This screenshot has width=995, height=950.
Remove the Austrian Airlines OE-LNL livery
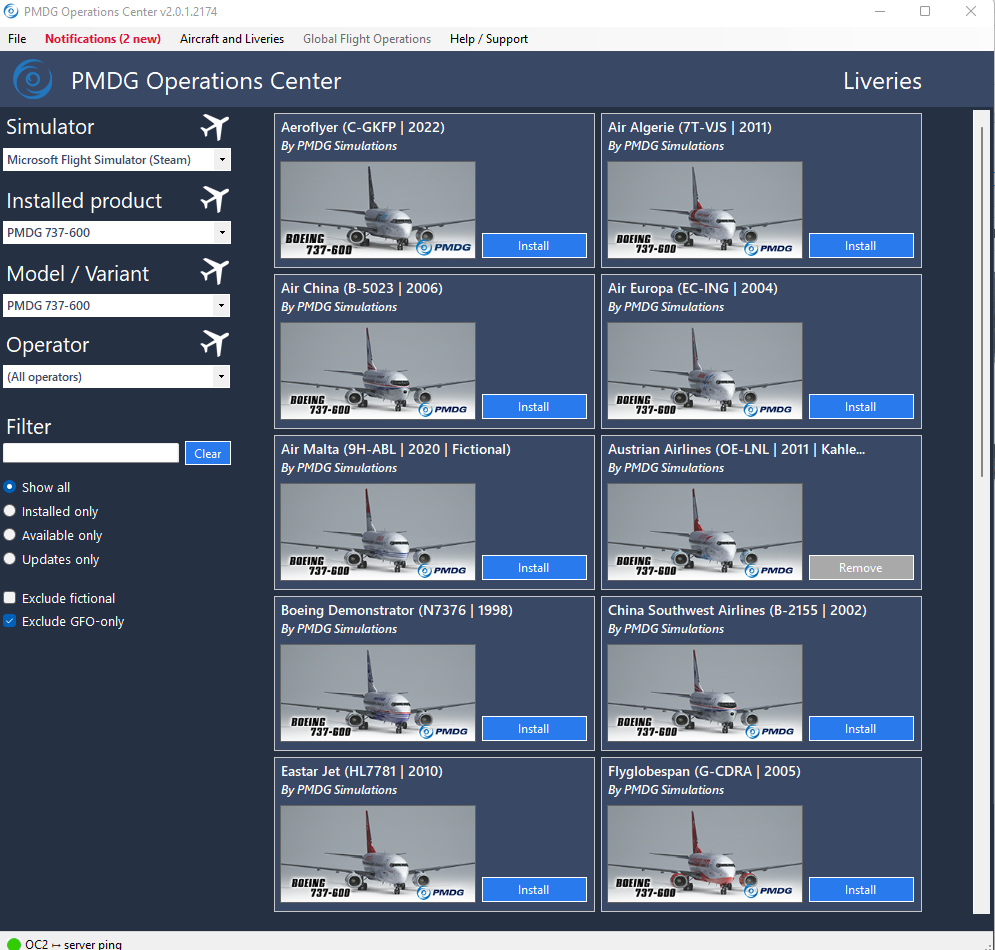pyautogui.click(x=860, y=568)
